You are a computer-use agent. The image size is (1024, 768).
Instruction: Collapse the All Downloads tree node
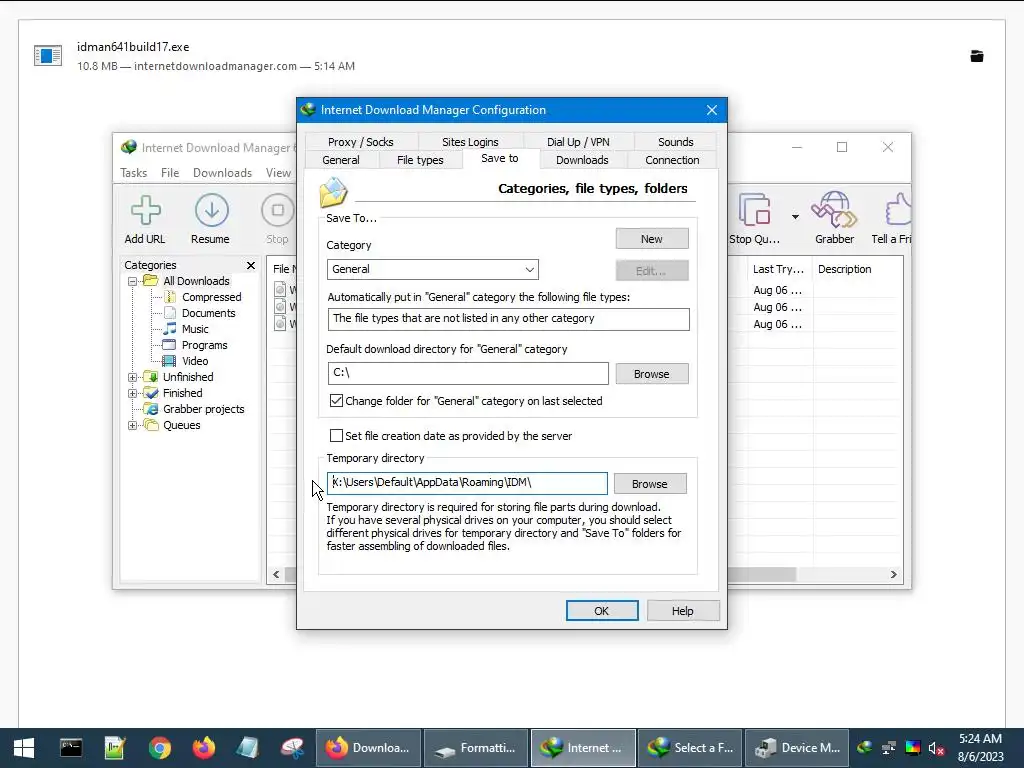click(x=133, y=281)
